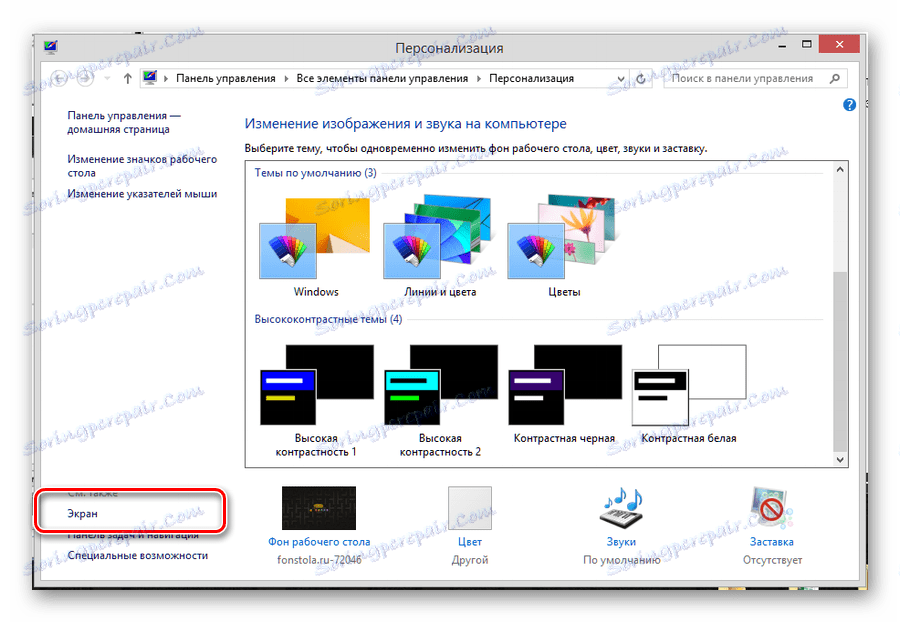This screenshot has height=622, width=900.
Task: Open the Экран link
Action: [83, 514]
